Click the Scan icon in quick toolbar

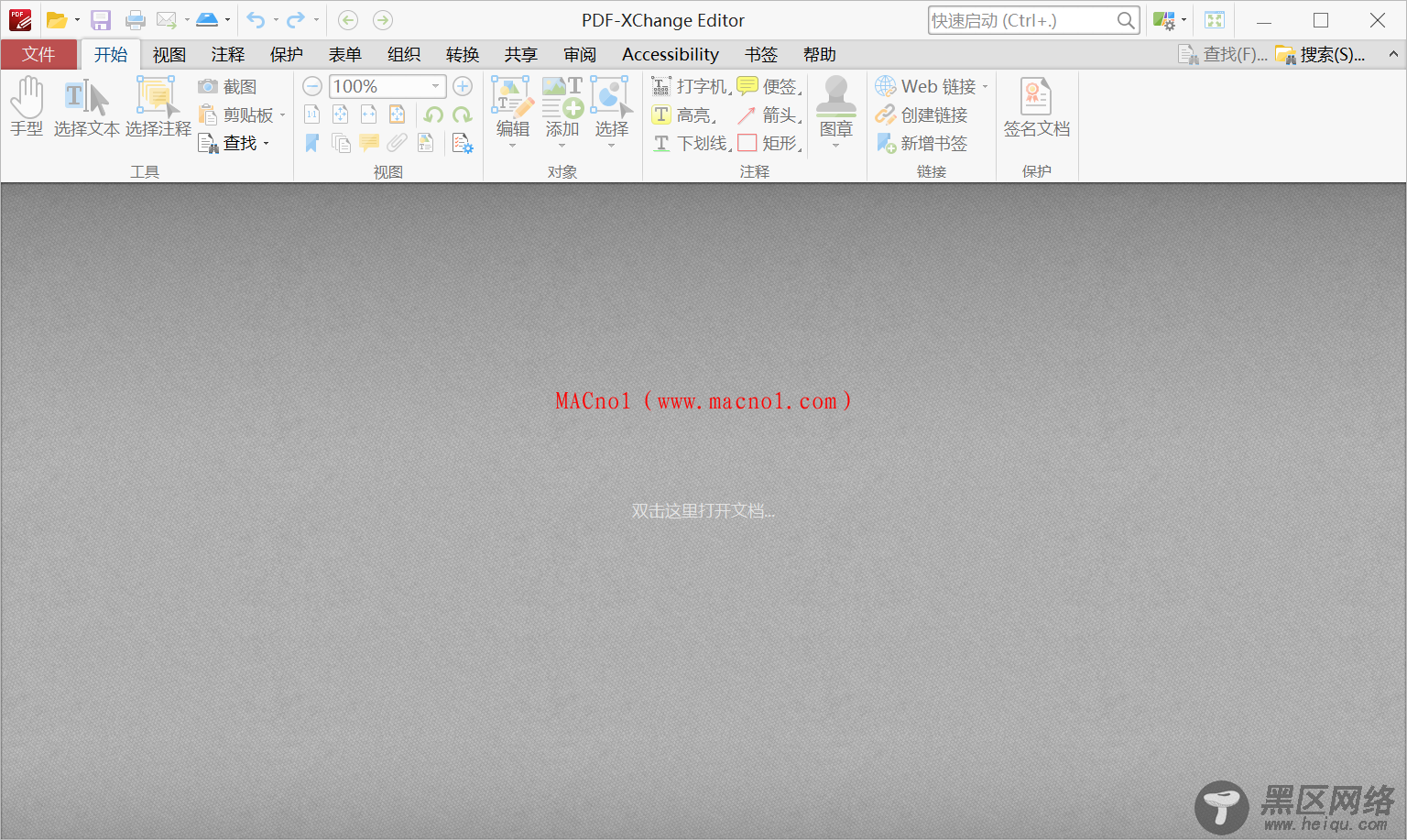click(208, 20)
